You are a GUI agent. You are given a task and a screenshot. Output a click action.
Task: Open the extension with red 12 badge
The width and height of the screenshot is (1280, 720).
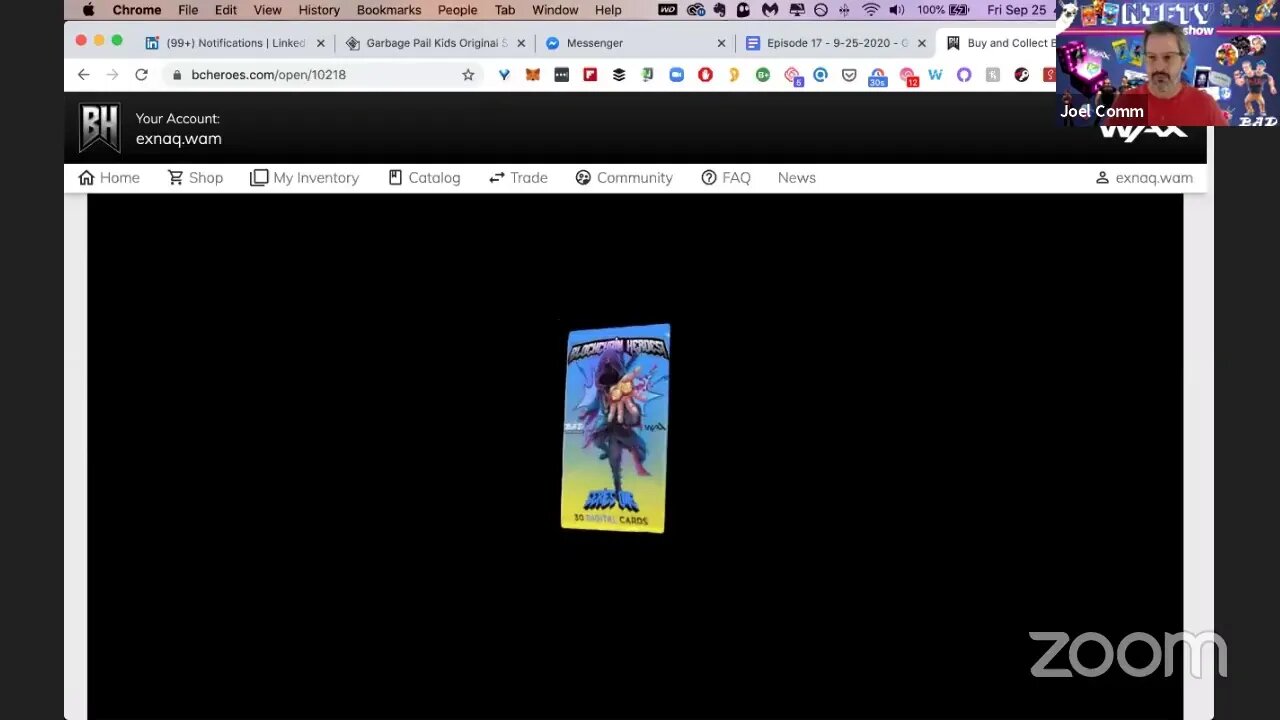coord(908,76)
